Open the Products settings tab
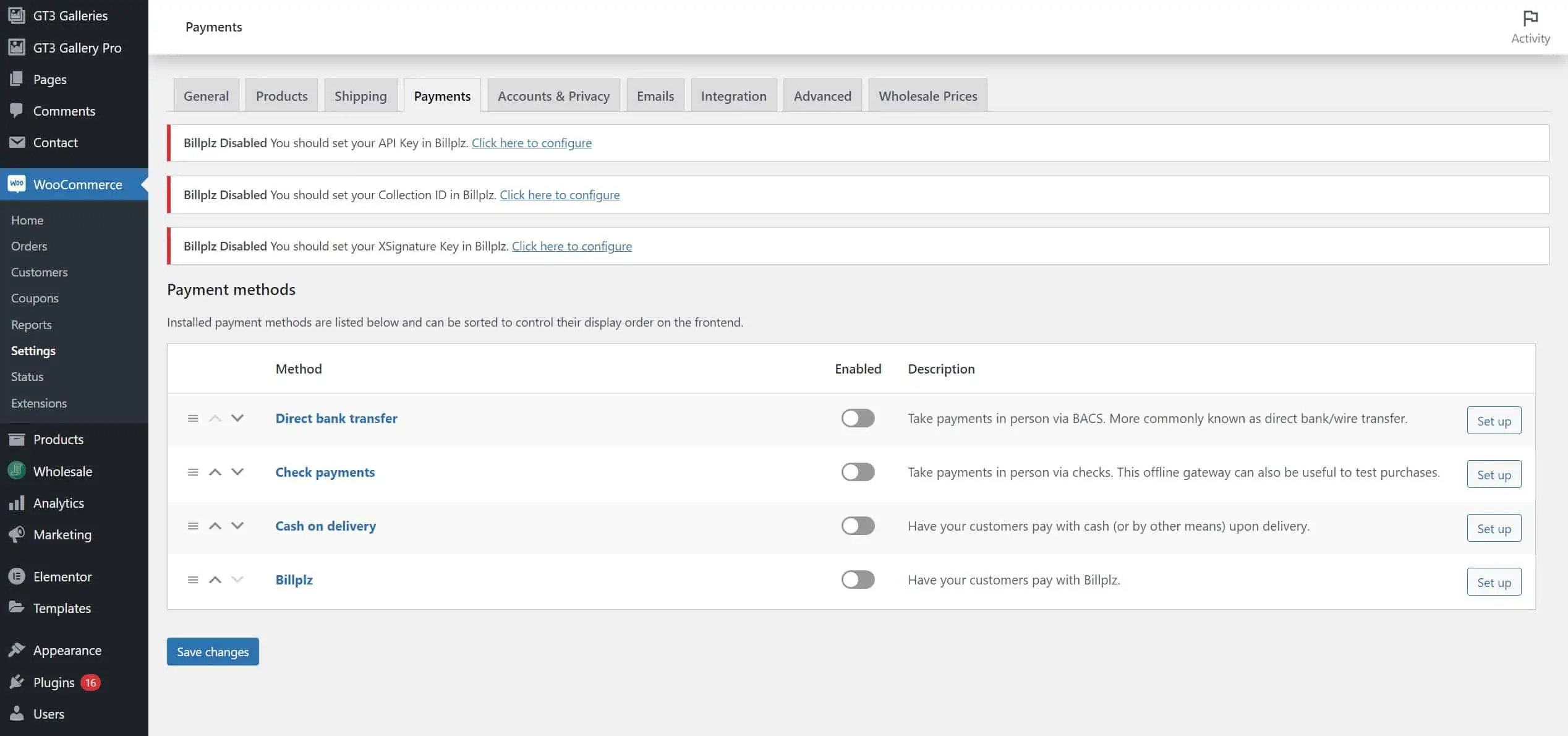The width and height of the screenshot is (1568, 736). click(281, 96)
